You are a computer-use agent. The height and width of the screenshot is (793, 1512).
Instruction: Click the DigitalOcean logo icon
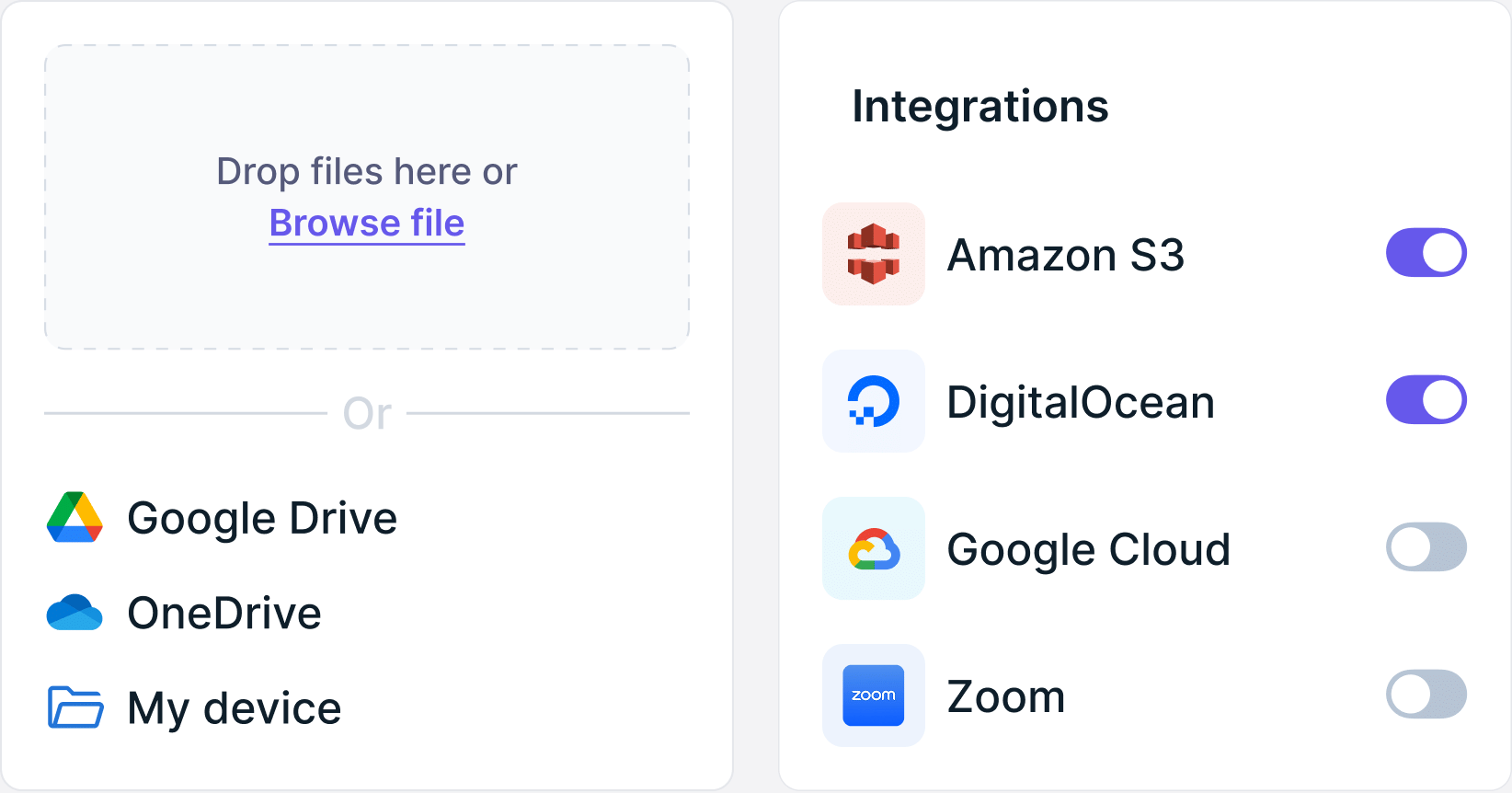[873, 400]
